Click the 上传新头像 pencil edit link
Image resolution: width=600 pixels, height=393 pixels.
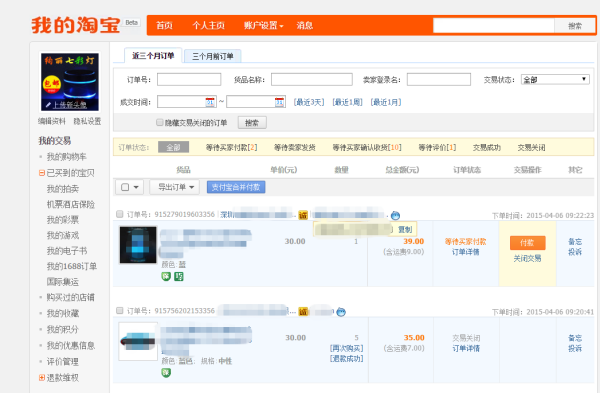[66, 105]
